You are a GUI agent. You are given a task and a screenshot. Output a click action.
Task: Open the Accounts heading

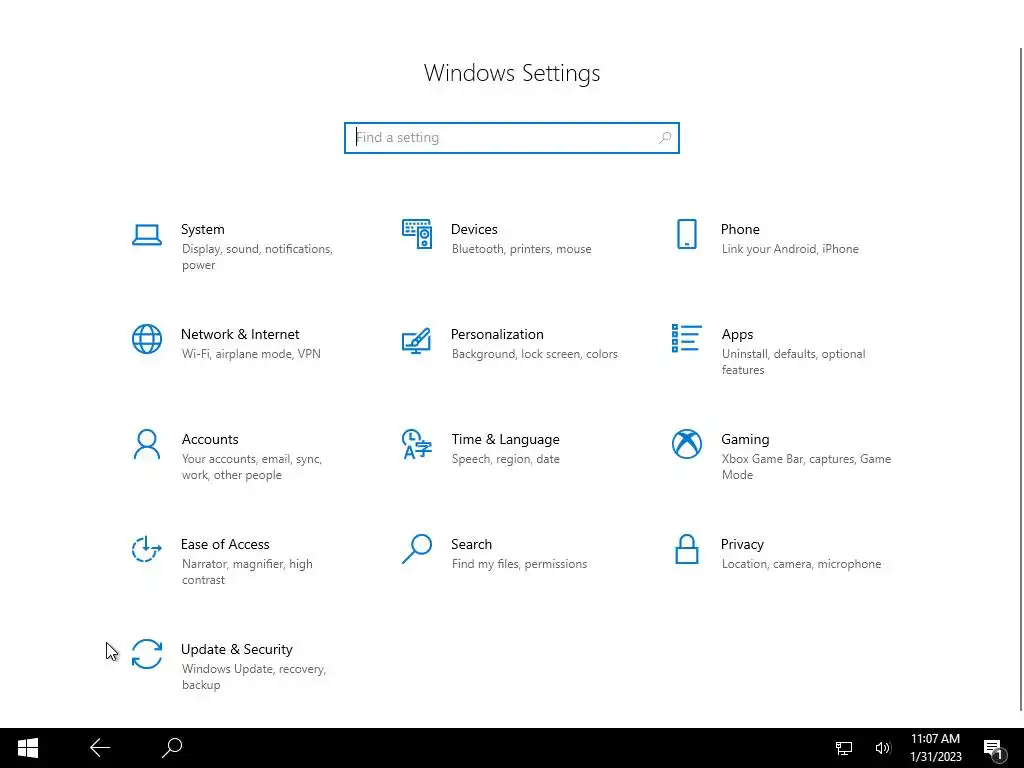click(210, 440)
